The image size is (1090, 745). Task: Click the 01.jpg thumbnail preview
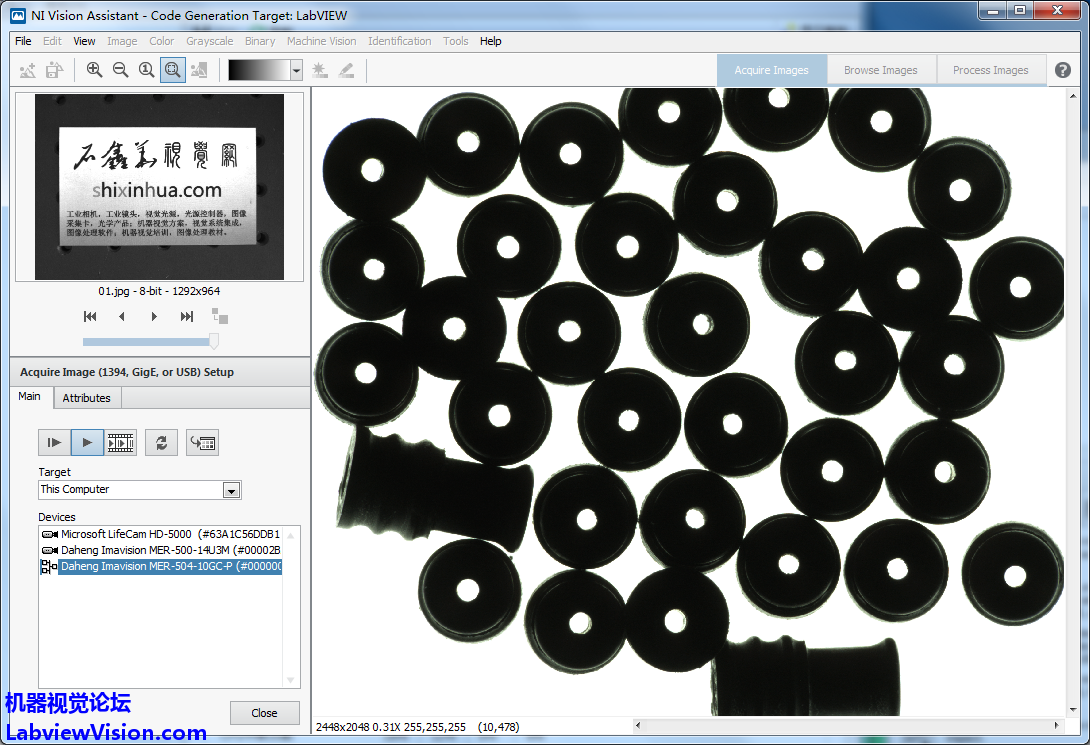(x=160, y=187)
